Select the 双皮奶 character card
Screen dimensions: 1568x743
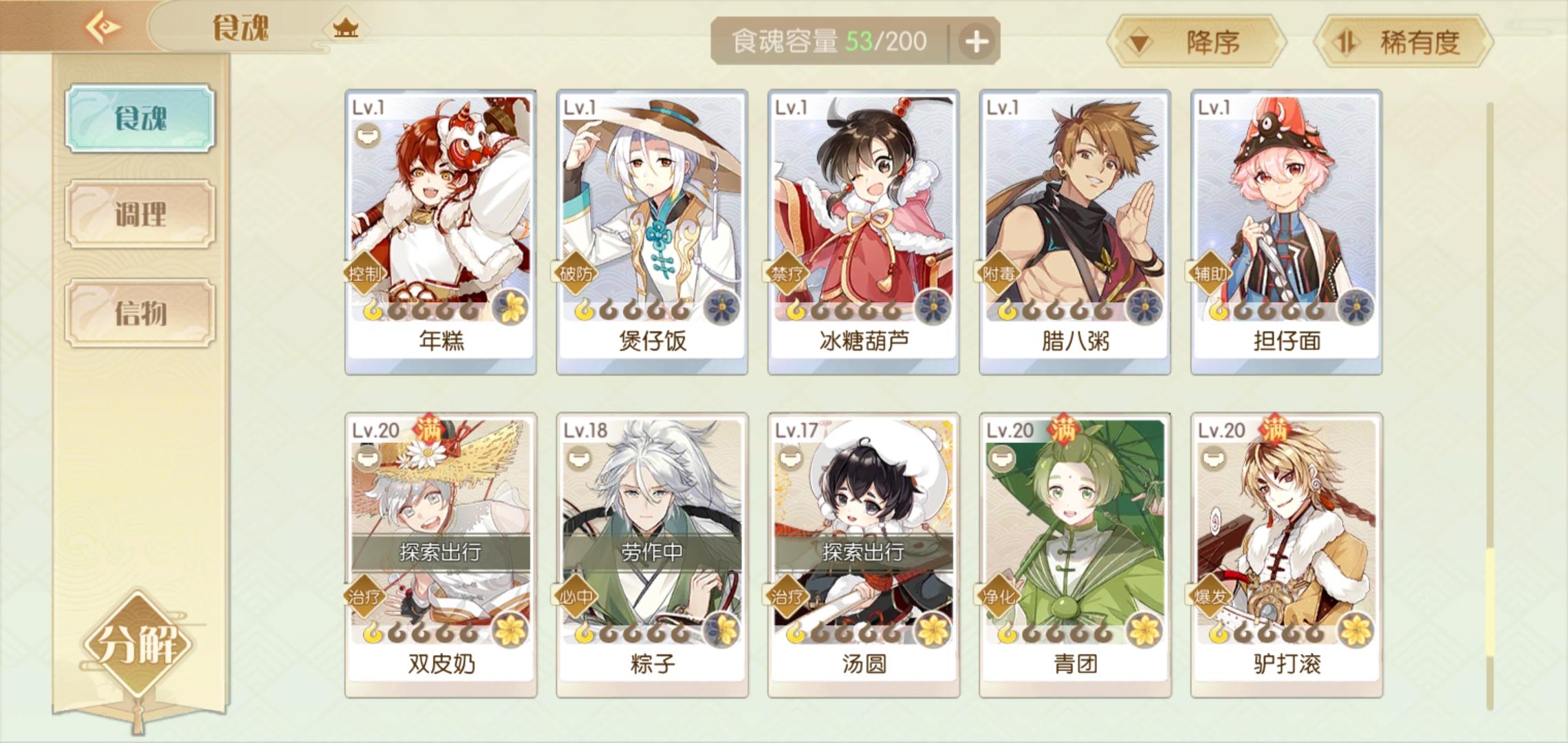441,555
